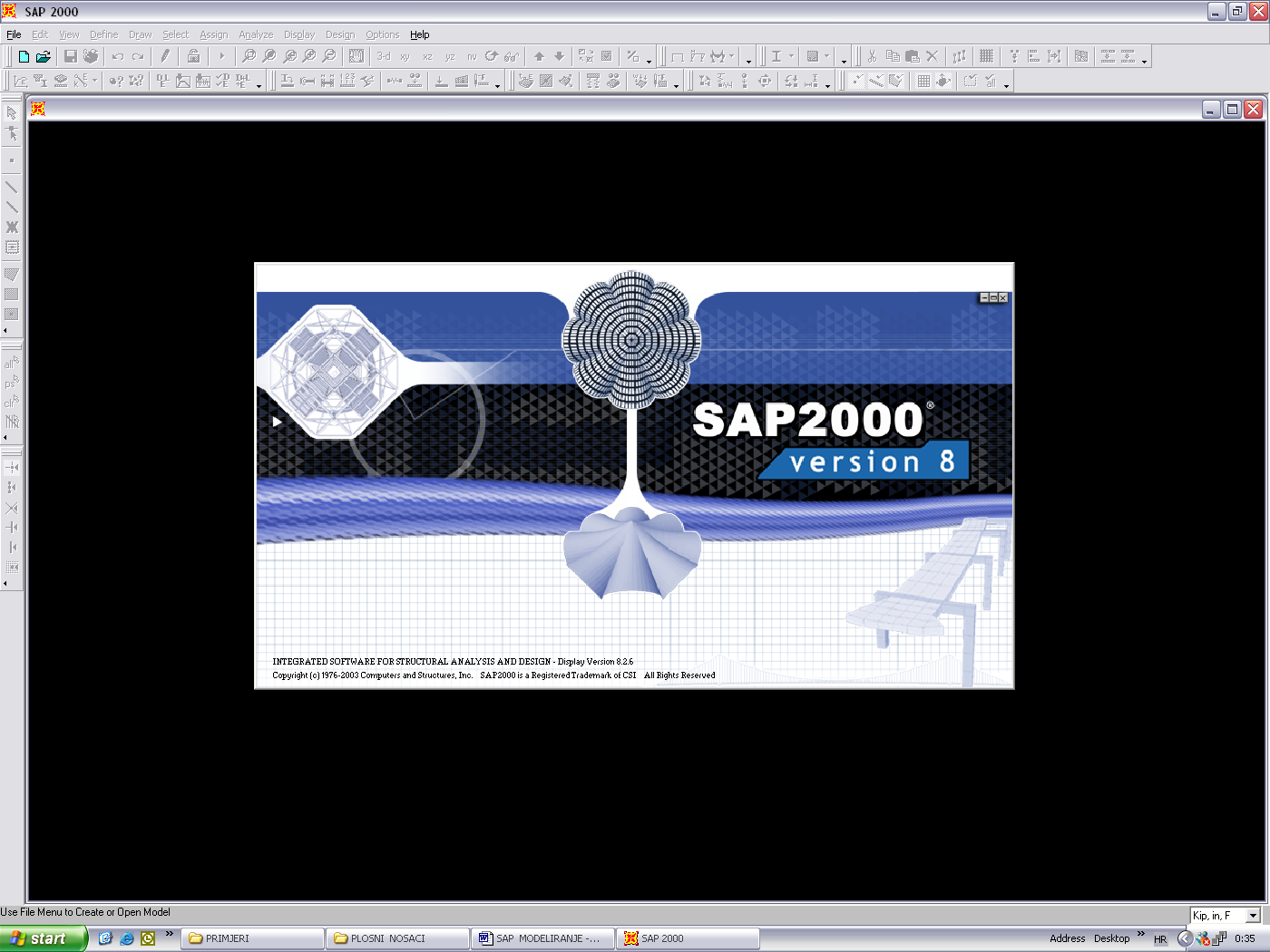Screen dimensions: 1270x952
Task: Open the I-section icon dropdown arrow
Action: point(791,56)
